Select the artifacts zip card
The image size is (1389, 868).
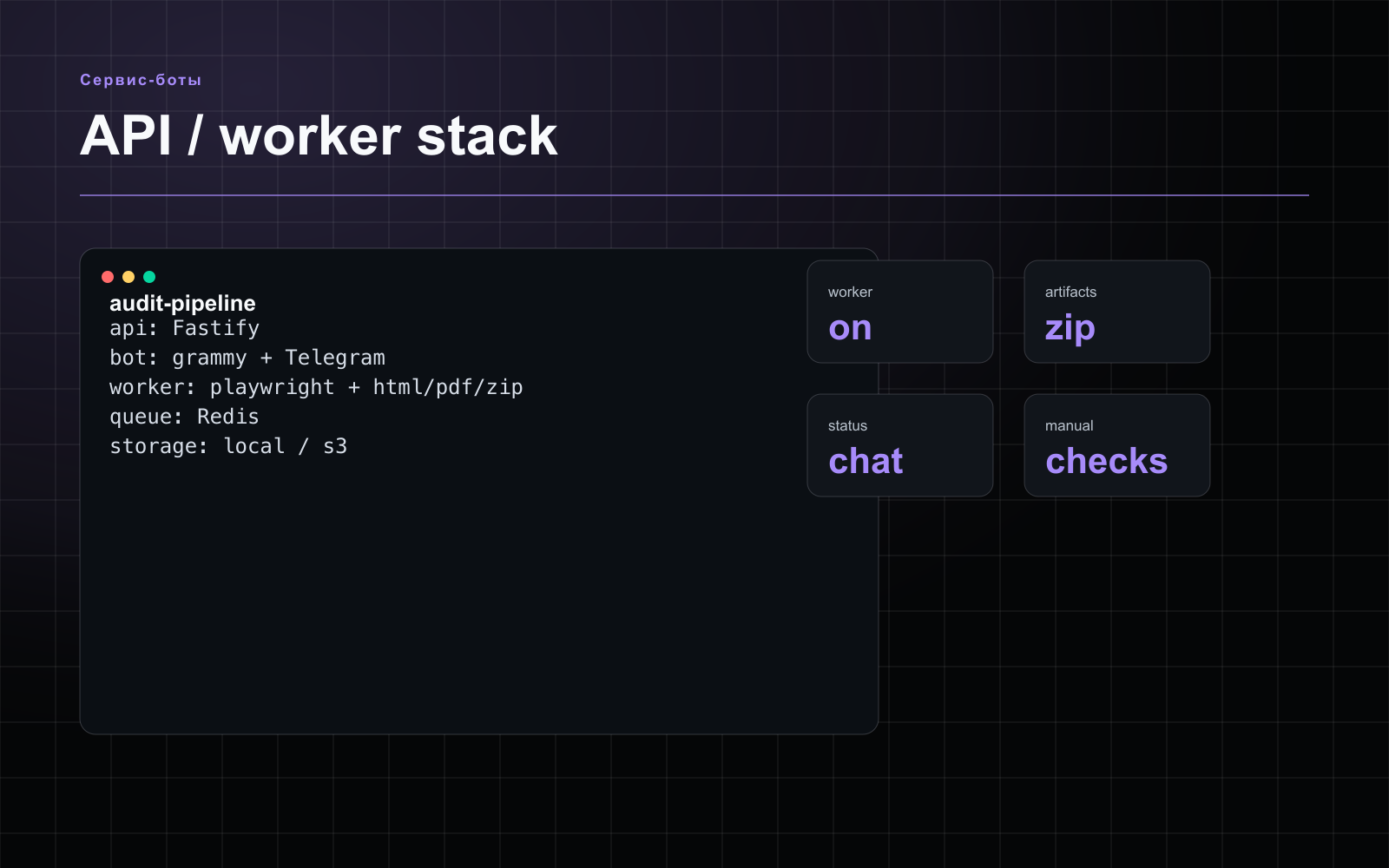tap(1117, 312)
